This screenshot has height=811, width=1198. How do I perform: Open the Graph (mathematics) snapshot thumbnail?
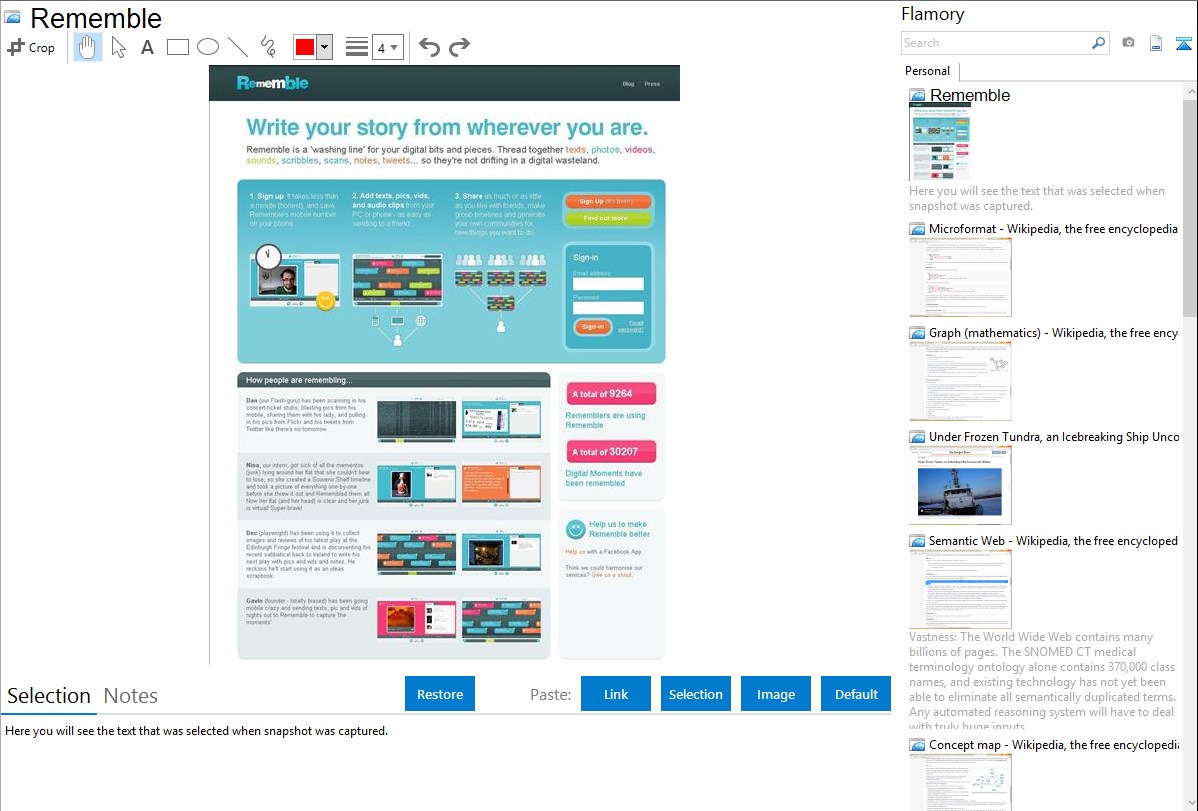click(x=960, y=381)
